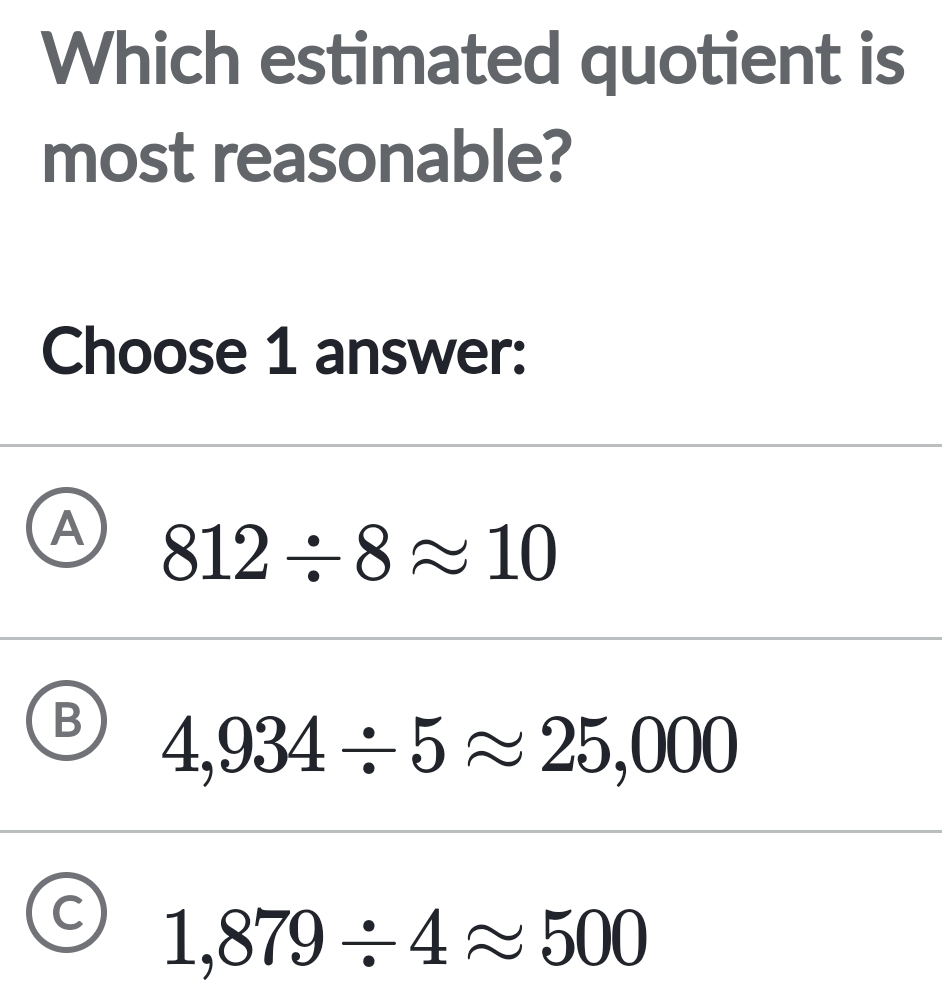Click the estimate 10 in option A

point(521,556)
